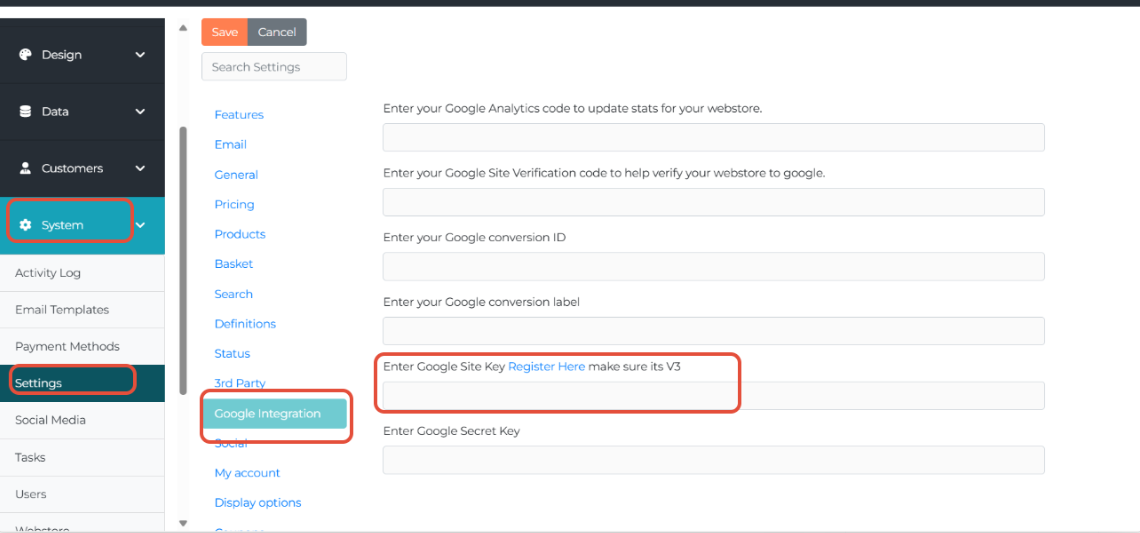The image size is (1140, 533).
Task: Click the settings list scroll up arrow
Action: tap(183, 28)
